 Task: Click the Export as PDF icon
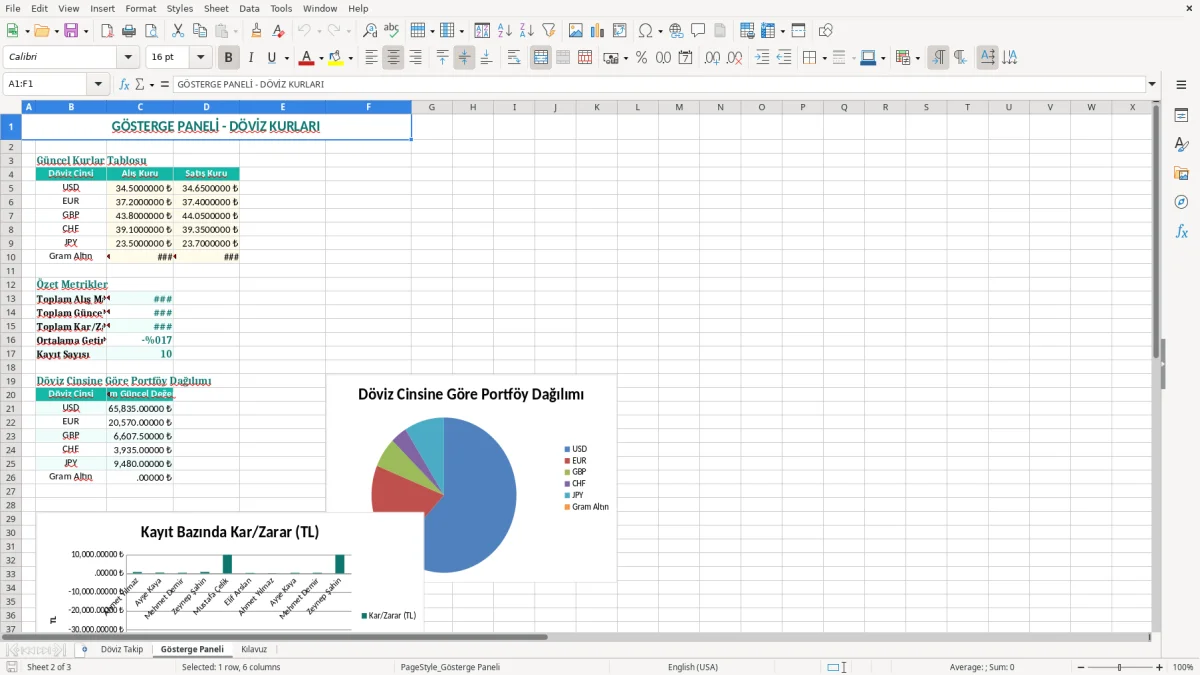point(107,31)
